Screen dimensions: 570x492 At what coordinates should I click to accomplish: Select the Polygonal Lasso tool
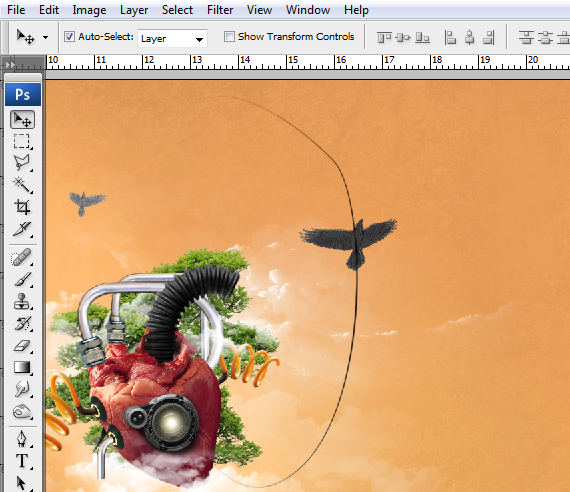click(x=22, y=163)
